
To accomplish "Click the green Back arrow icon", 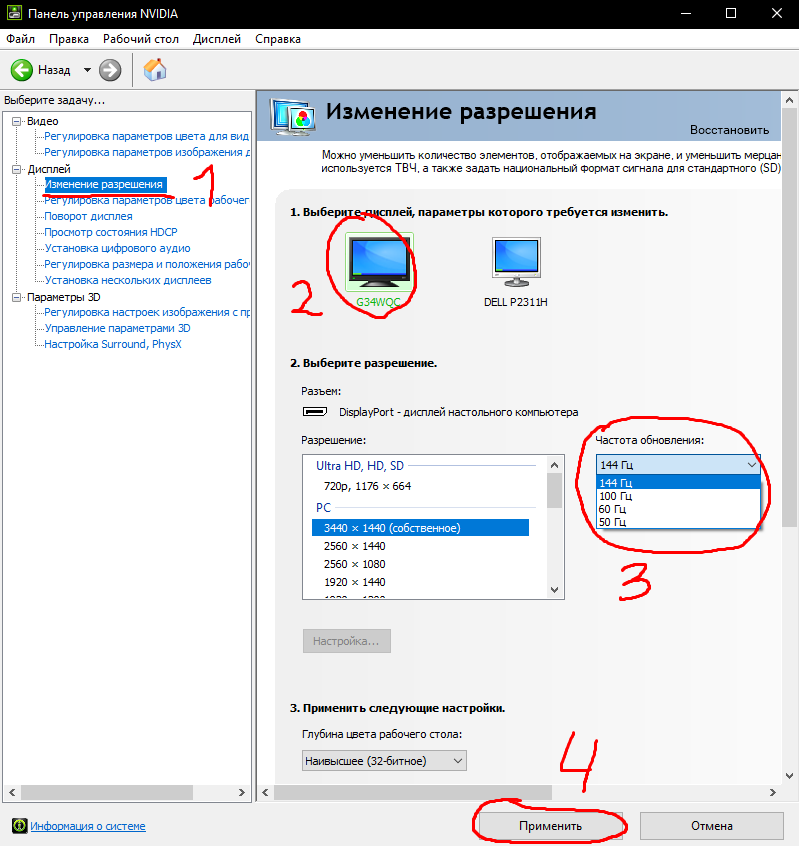I will pos(22,70).
